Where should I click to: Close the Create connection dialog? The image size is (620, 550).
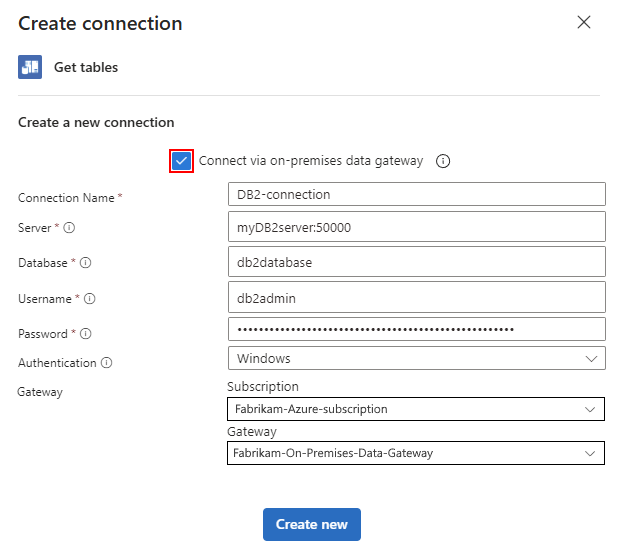click(584, 22)
